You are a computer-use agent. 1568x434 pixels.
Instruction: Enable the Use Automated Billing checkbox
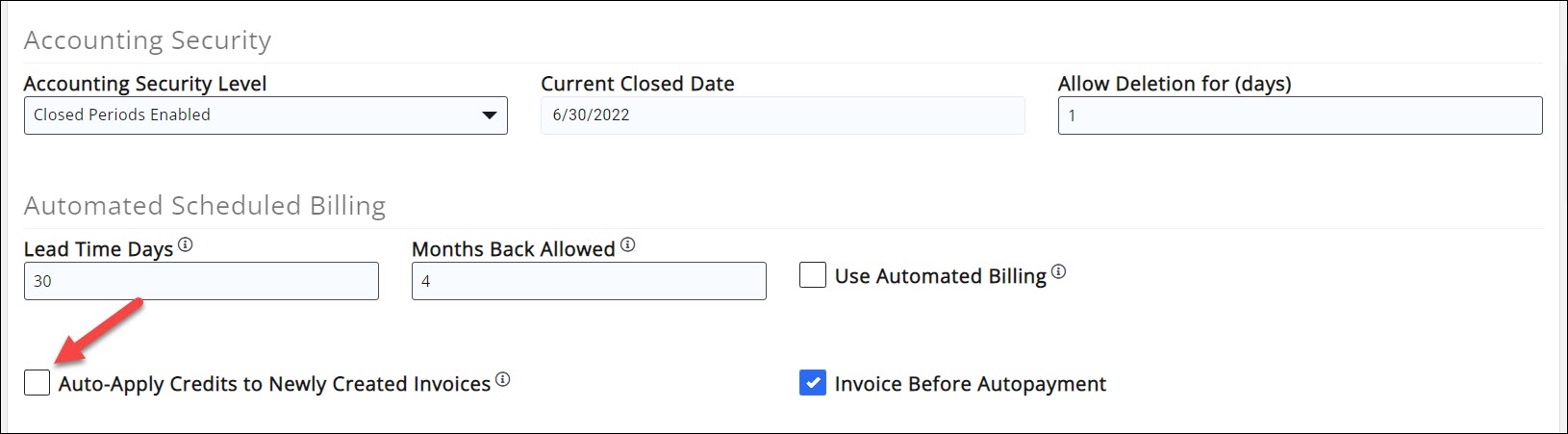(x=813, y=275)
